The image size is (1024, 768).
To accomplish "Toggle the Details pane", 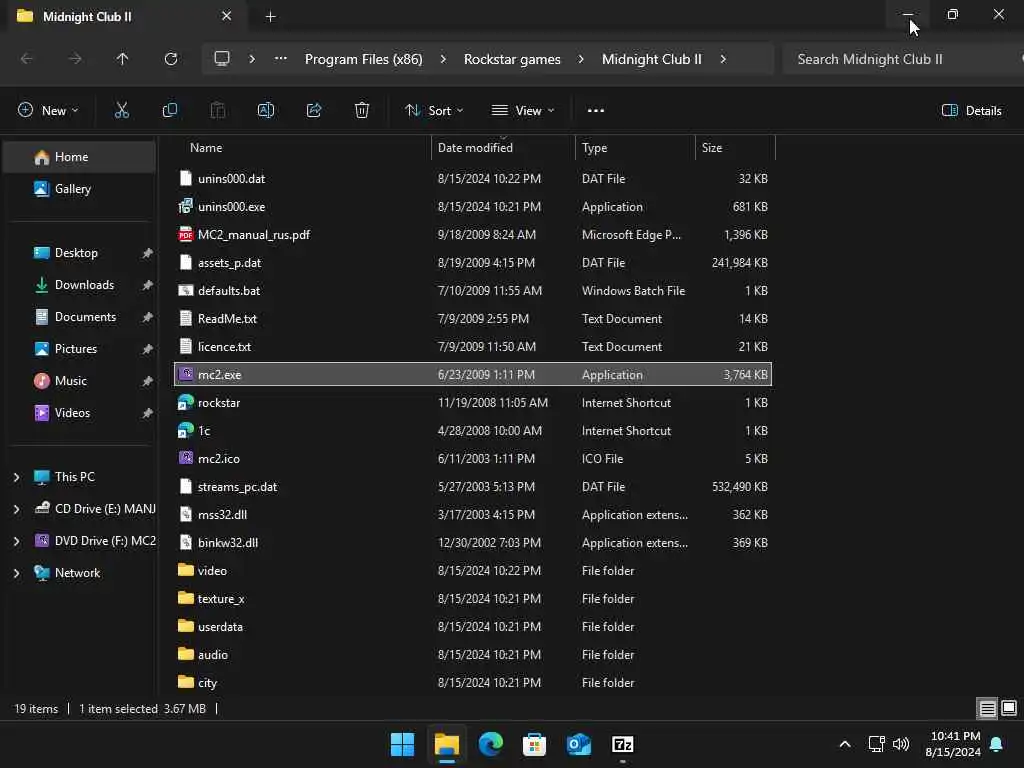I will point(972,110).
